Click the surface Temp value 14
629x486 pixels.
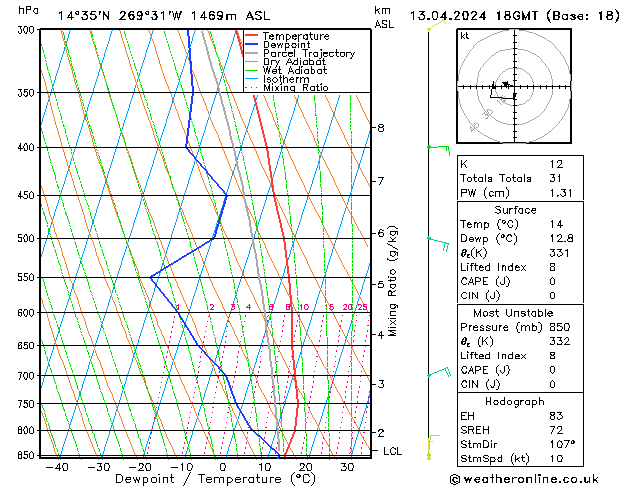556,224
